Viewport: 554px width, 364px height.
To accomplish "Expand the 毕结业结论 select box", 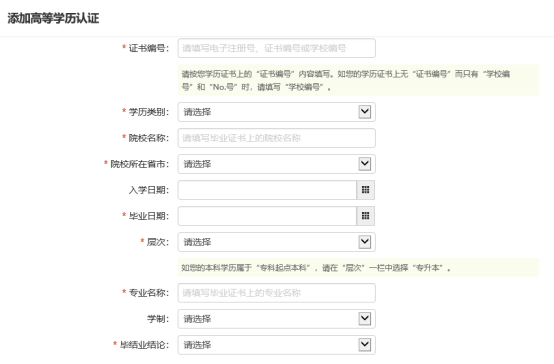I will 277,345.
